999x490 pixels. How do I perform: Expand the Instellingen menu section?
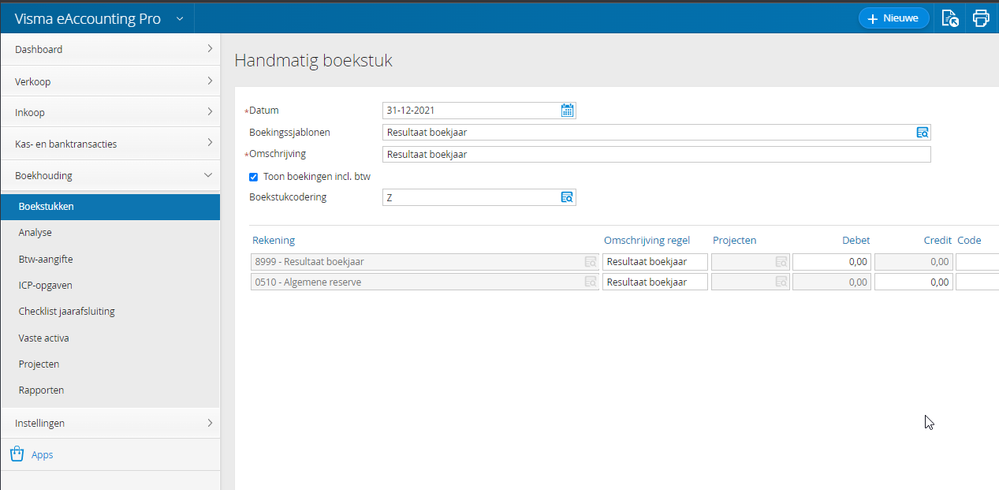point(110,423)
